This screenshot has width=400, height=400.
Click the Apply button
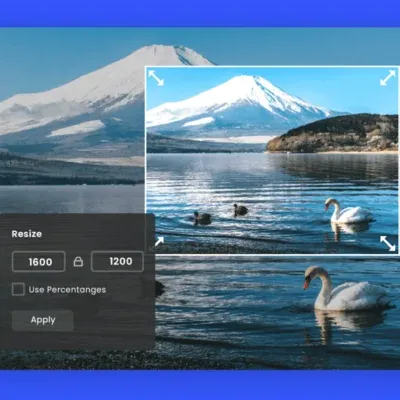coord(43,320)
